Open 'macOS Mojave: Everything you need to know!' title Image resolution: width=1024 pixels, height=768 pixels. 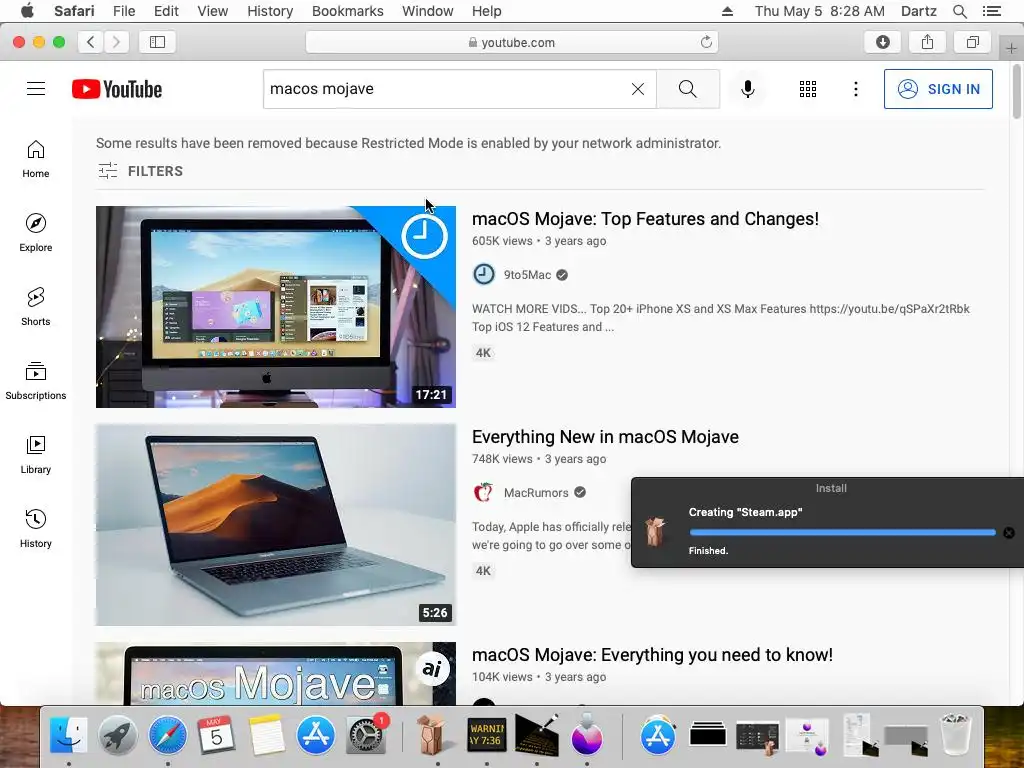(x=652, y=655)
